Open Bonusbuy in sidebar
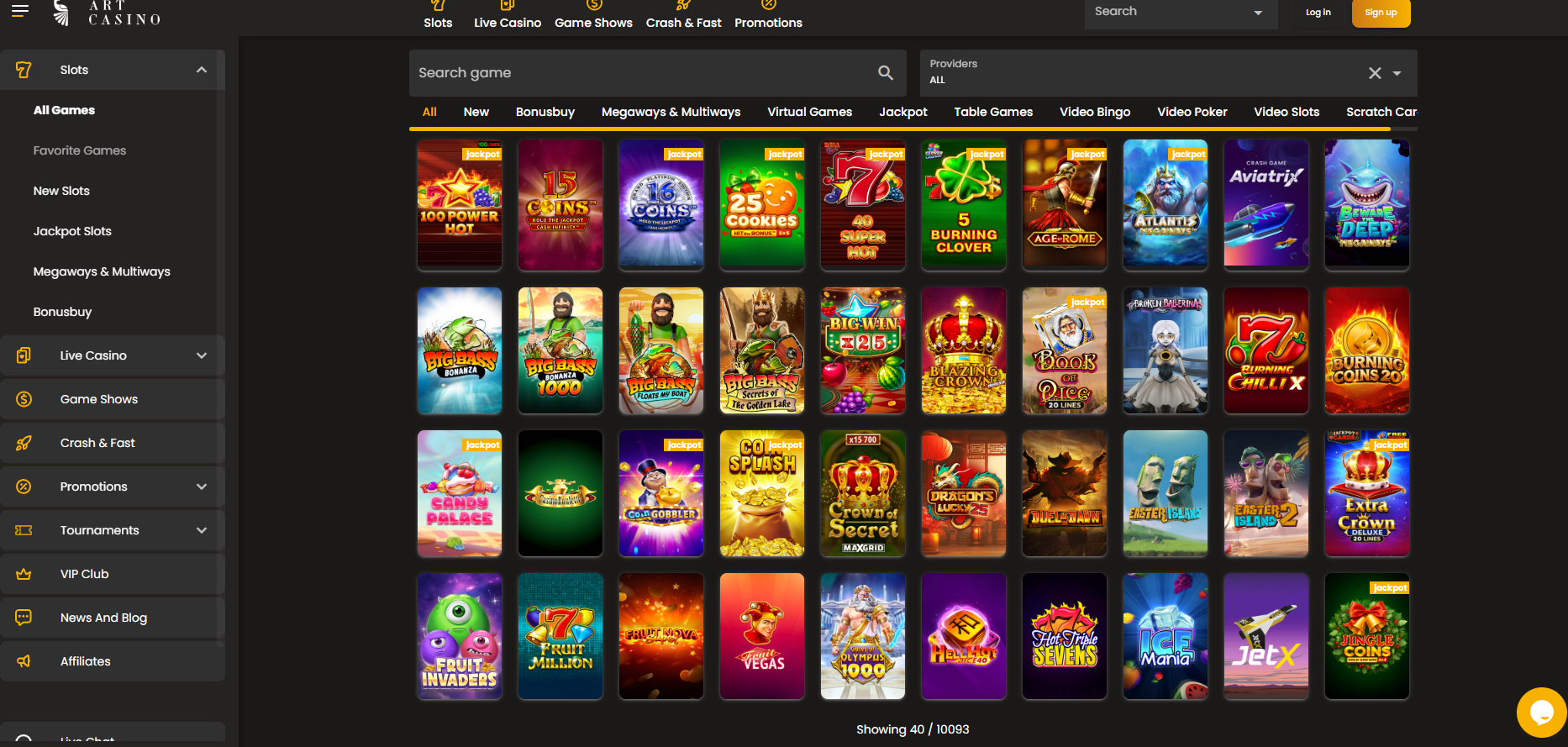1568x747 pixels. pos(62,312)
